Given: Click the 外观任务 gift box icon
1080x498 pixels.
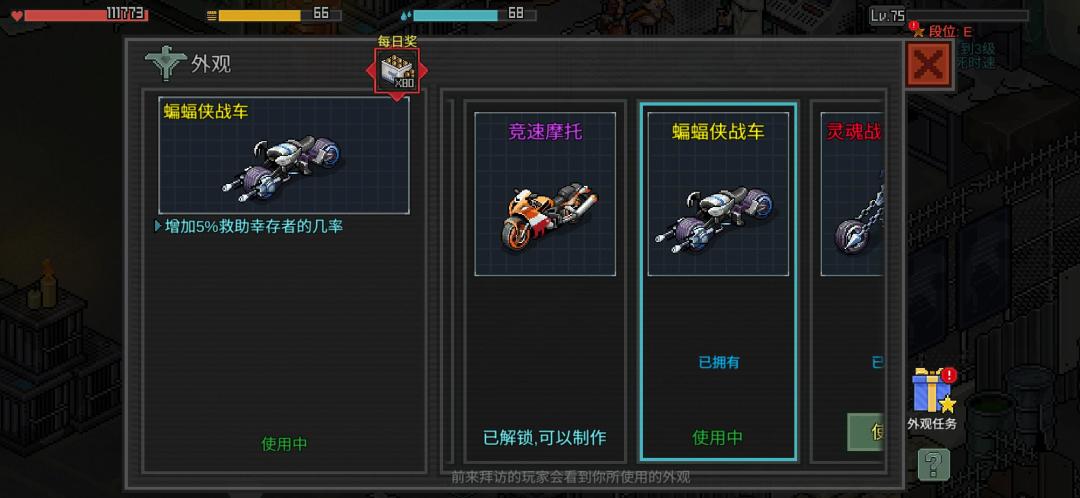Looking at the screenshot, I should (932, 390).
